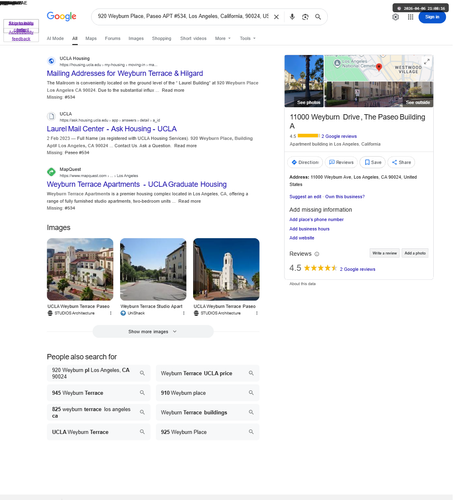Open quick settings gear icon
Image resolution: width=458 pixels, height=500 pixels.
point(395,17)
